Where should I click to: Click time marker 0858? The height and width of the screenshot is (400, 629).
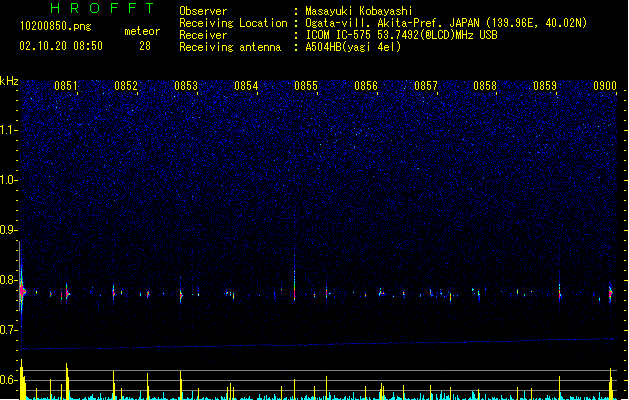pyautogui.click(x=485, y=86)
